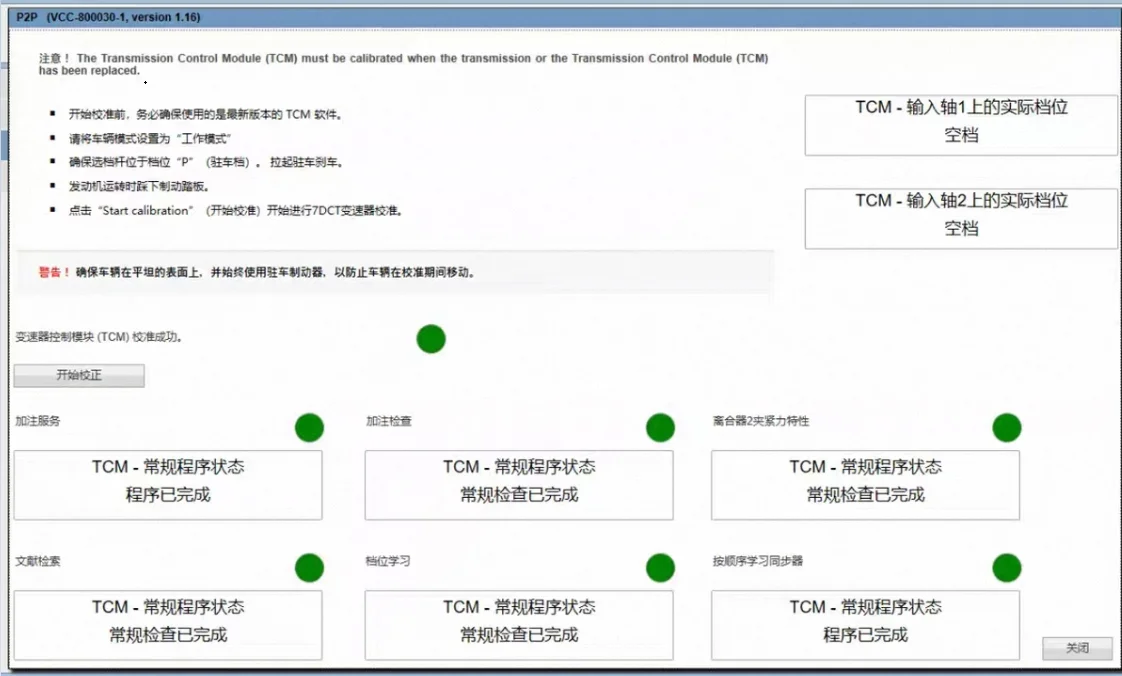Viewport: 1122px width, 676px height.
Task: Click the 文献检索 label
Action: 38,562
